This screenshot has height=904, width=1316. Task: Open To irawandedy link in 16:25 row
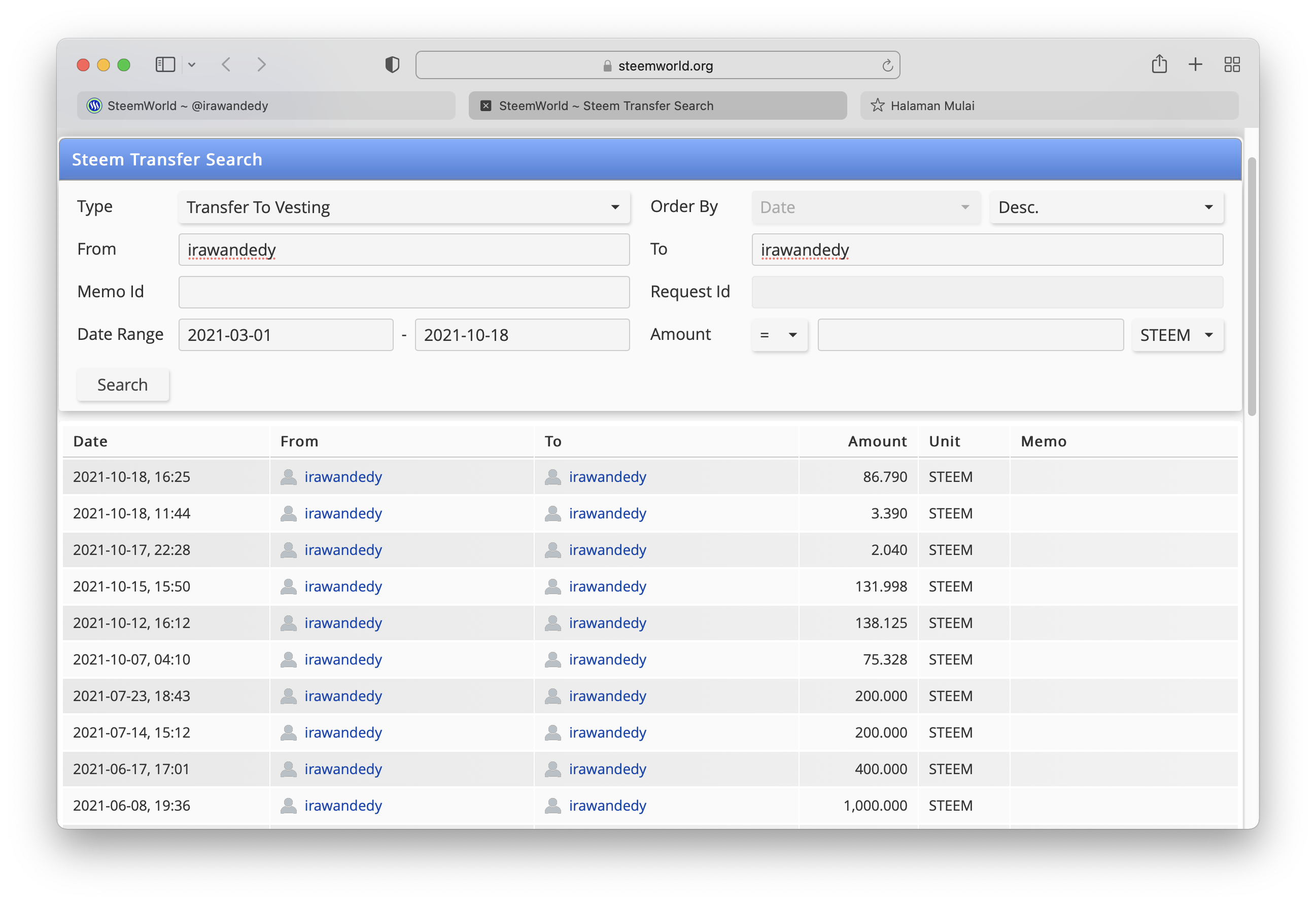(607, 477)
